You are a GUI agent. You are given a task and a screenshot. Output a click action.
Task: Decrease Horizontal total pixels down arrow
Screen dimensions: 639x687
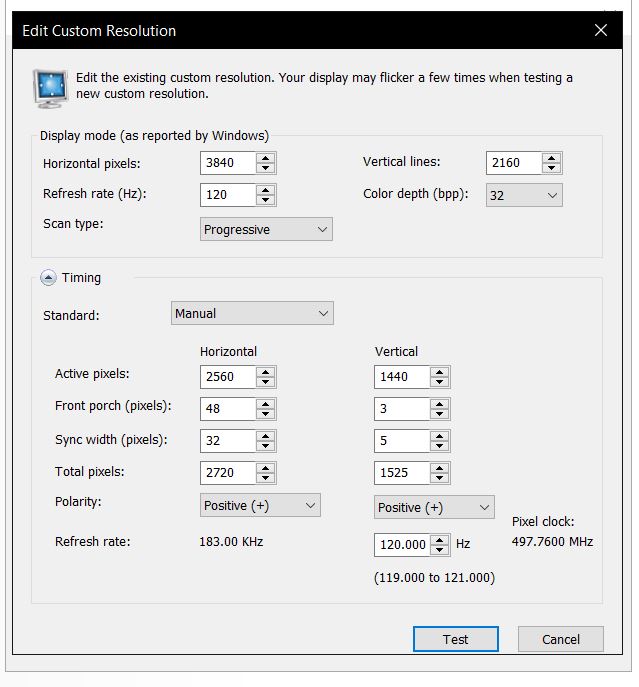pyautogui.click(x=266, y=478)
